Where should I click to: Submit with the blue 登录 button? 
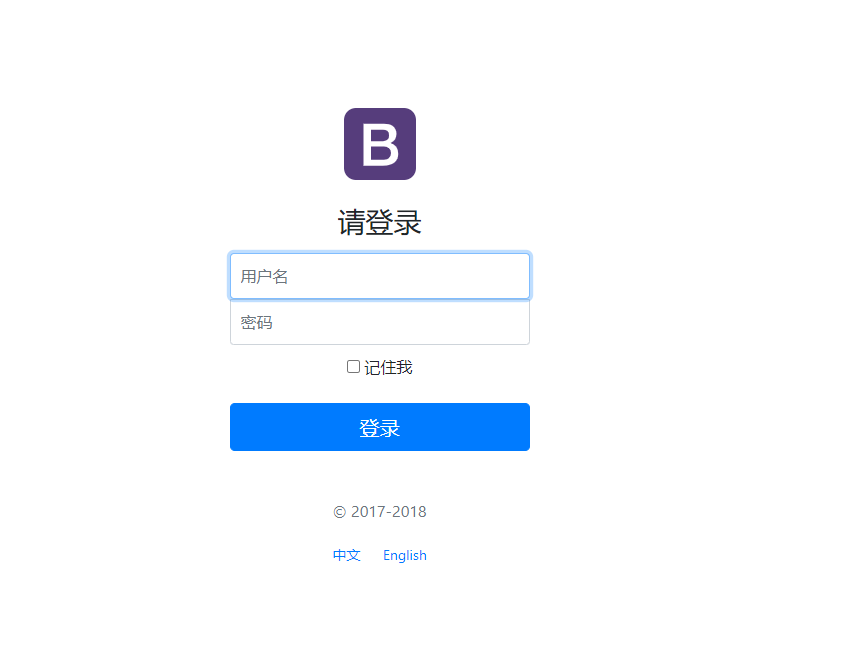click(380, 427)
